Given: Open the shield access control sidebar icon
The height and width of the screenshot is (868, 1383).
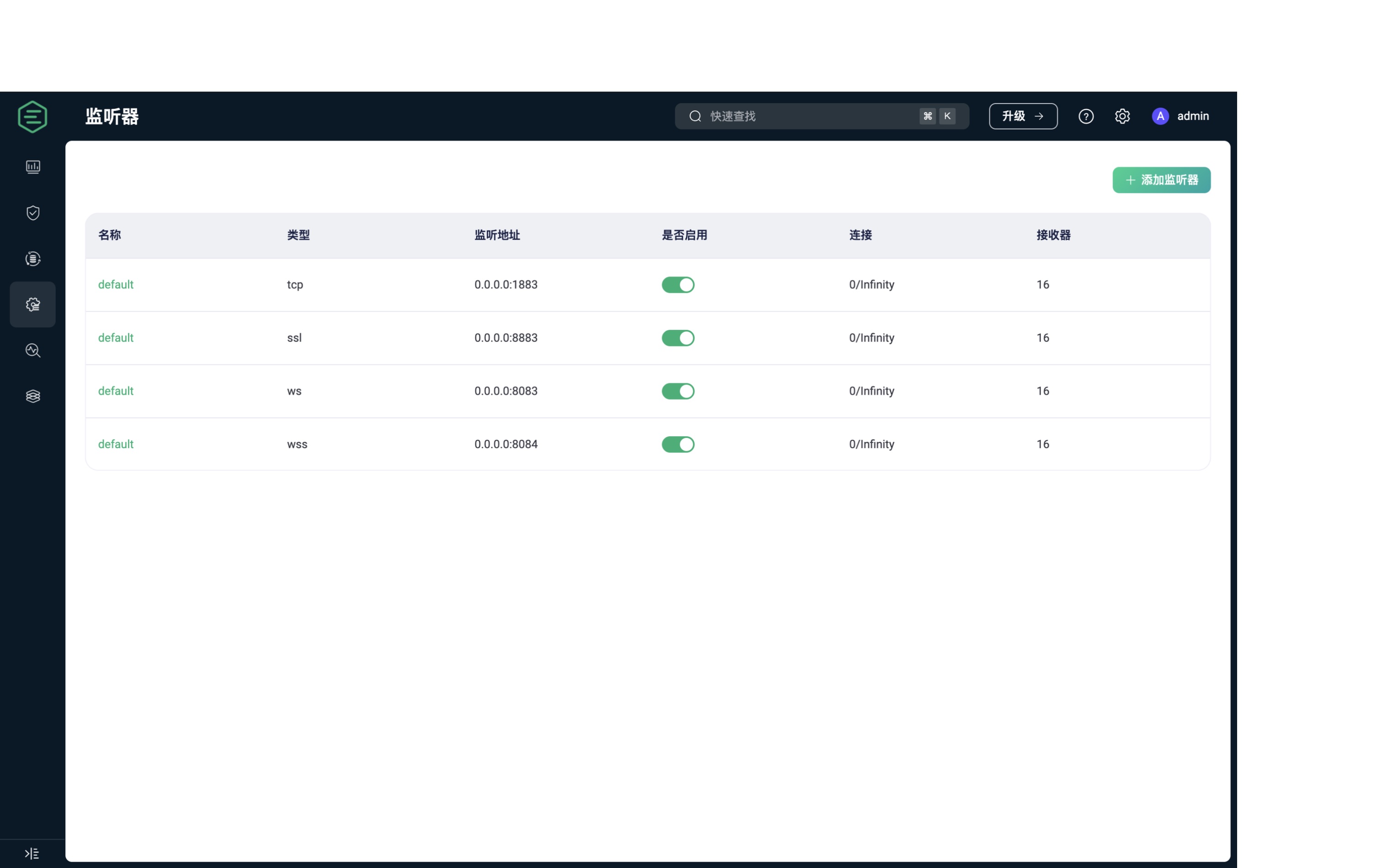Looking at the screenshot, I should [x=33, y=213].
